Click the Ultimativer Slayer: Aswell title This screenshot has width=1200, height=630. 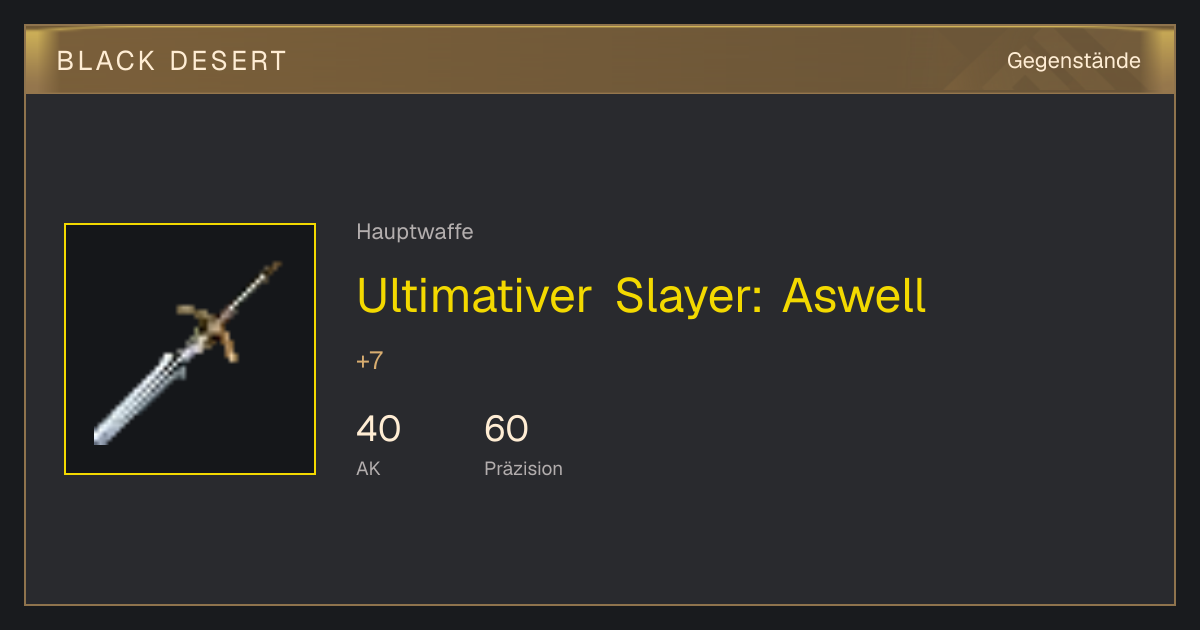coord(641,295)
